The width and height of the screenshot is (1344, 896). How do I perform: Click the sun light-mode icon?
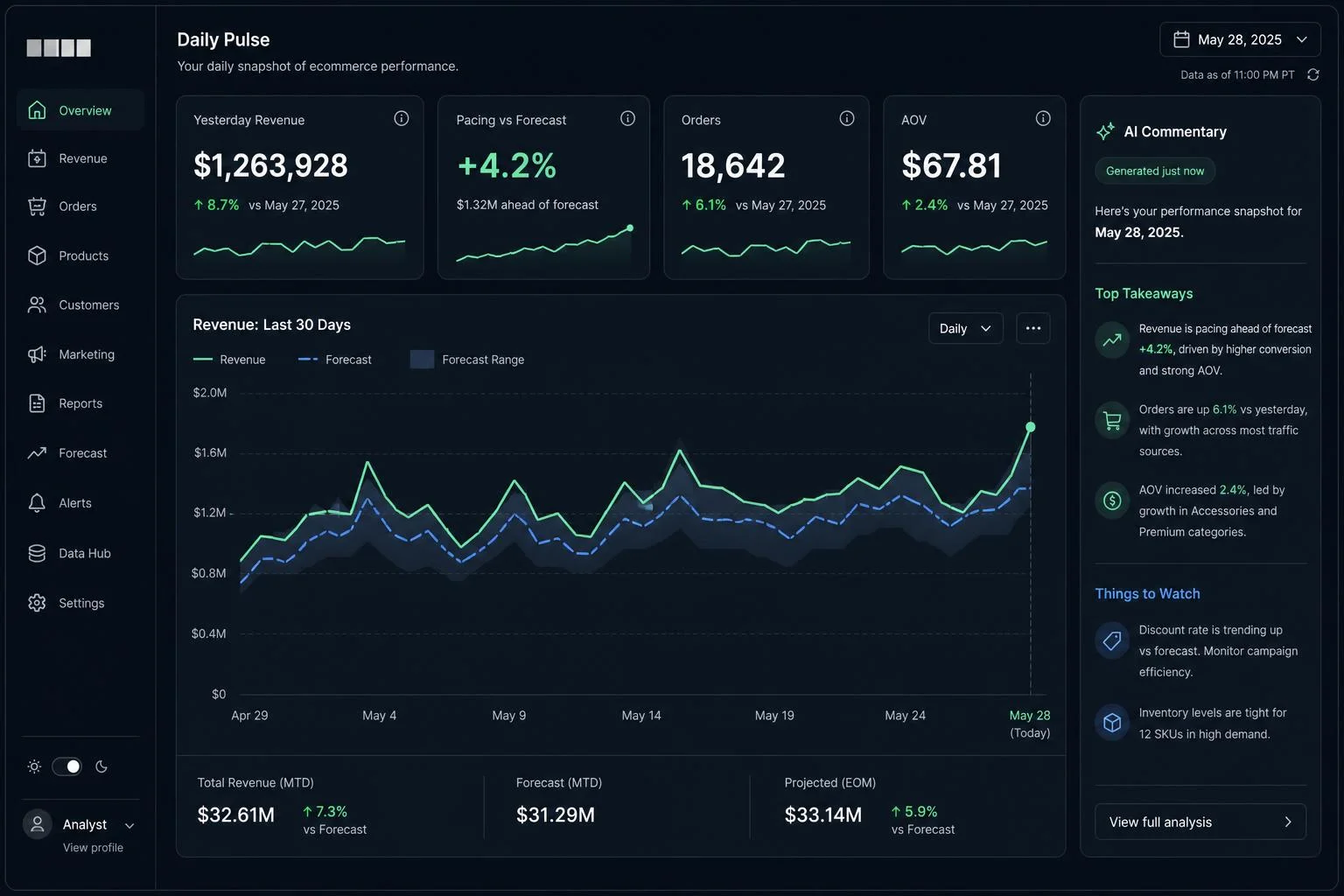[34, 766]
